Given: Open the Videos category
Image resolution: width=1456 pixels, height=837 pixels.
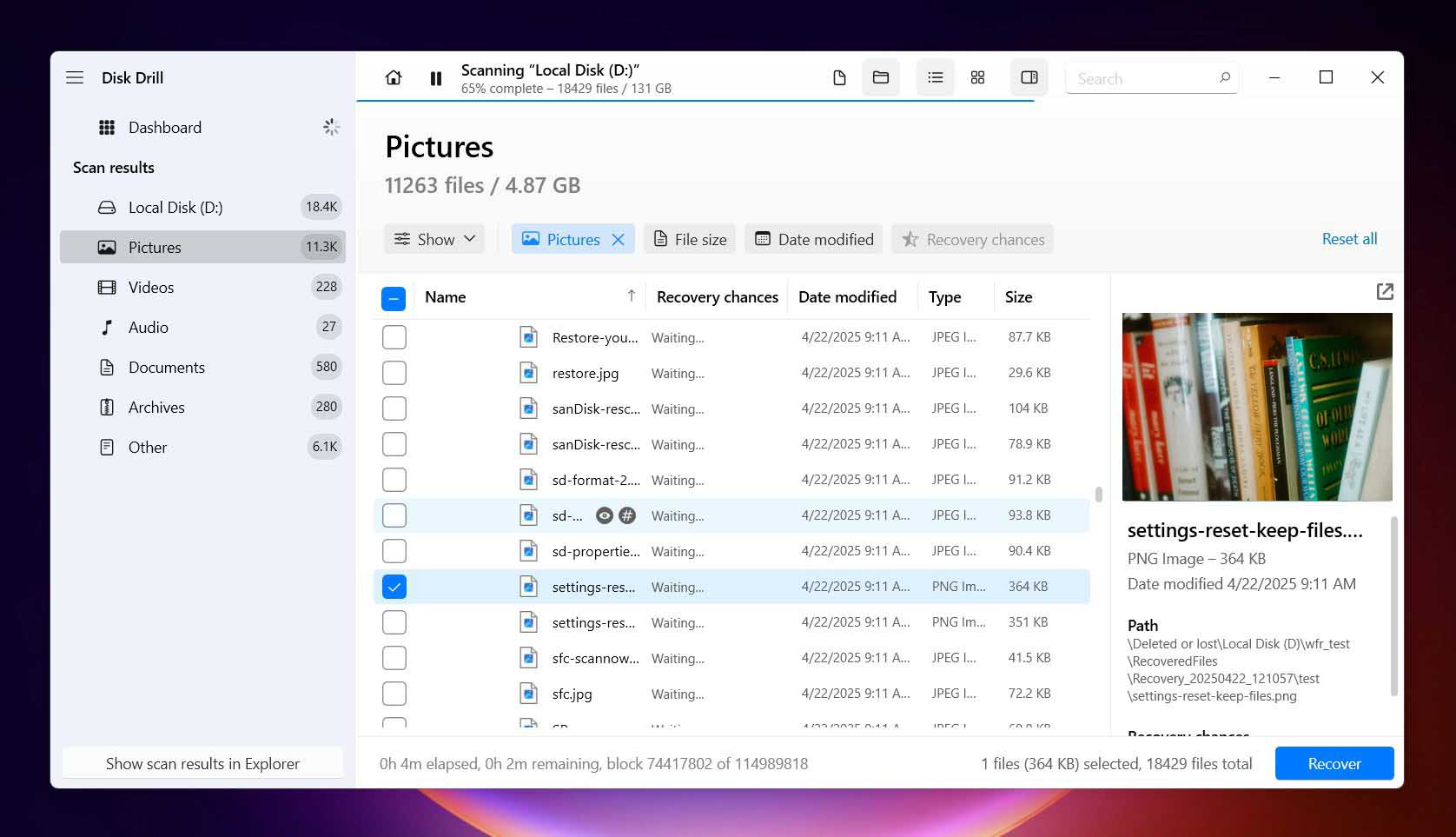Looking at the screenshot, I should click(x=202, y=288).
